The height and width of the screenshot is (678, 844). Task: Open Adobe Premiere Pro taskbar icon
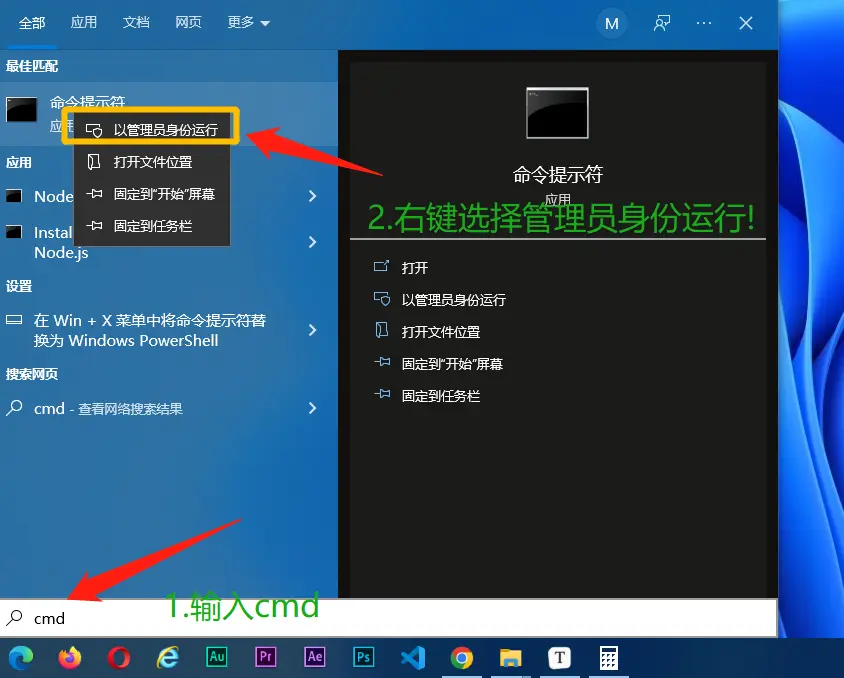coord(266,657)
